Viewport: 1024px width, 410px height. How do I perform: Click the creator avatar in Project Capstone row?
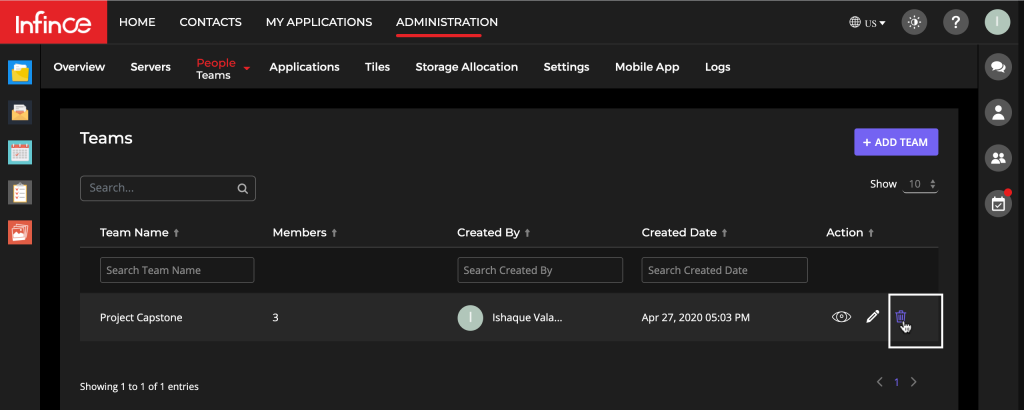(470, 318)
